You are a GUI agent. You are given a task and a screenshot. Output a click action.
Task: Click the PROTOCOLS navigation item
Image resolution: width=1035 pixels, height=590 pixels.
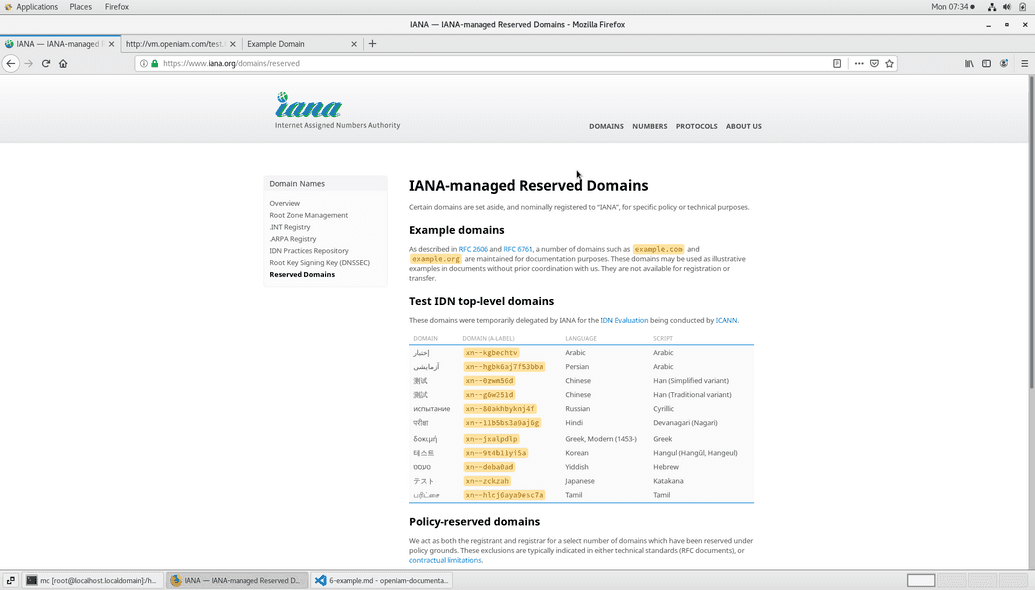pos(696,126)
